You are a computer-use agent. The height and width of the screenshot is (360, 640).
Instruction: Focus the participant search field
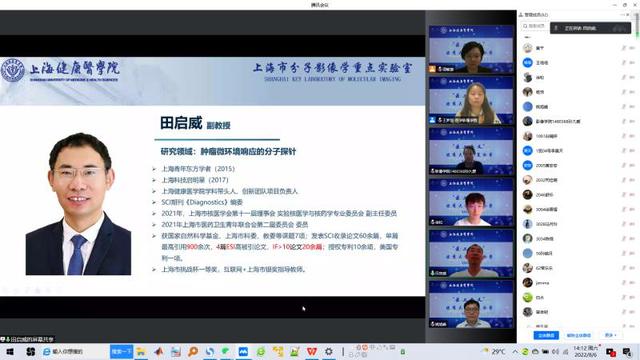(x=535, y=26)
